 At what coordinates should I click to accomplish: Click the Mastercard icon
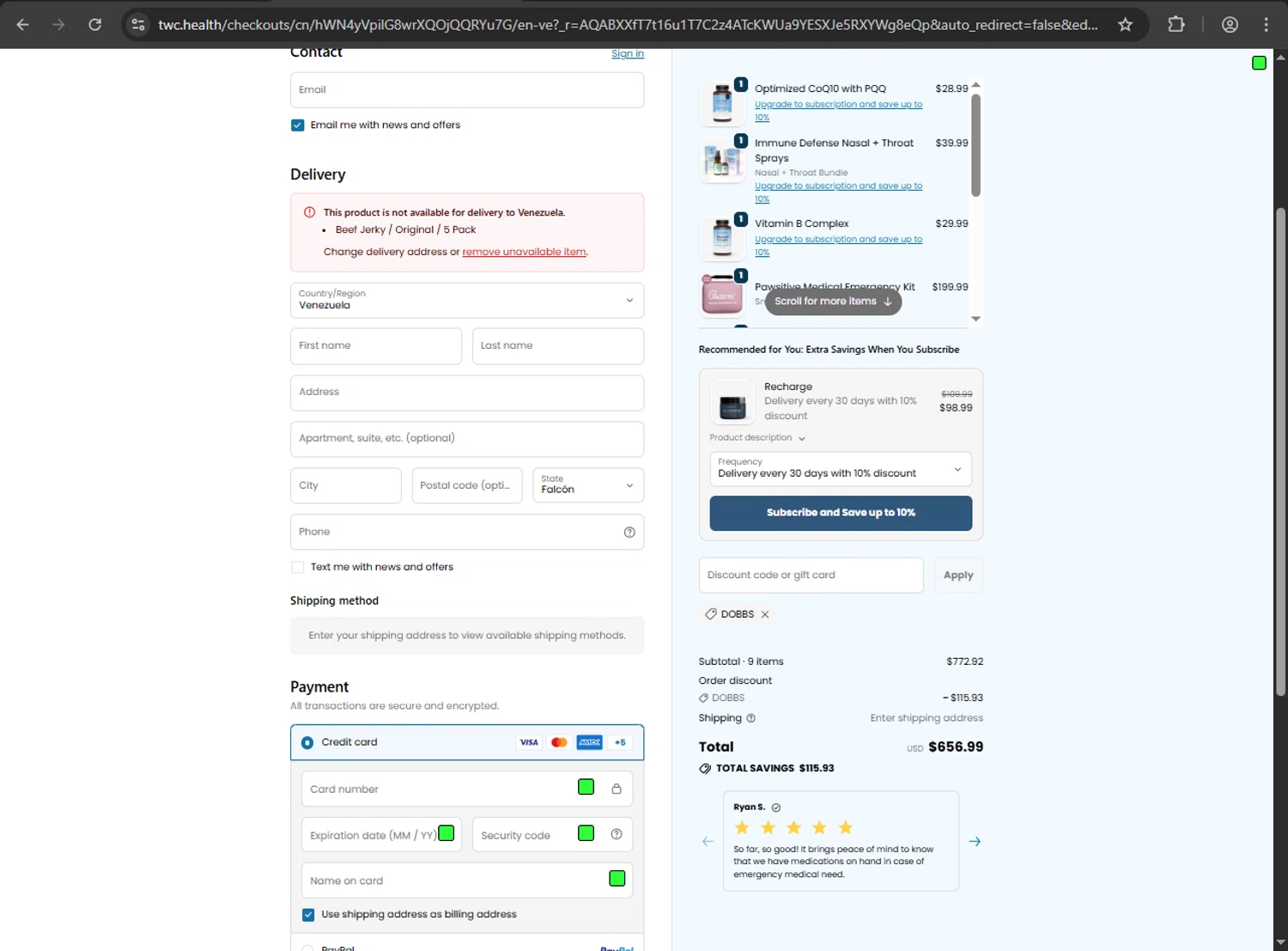559,742
